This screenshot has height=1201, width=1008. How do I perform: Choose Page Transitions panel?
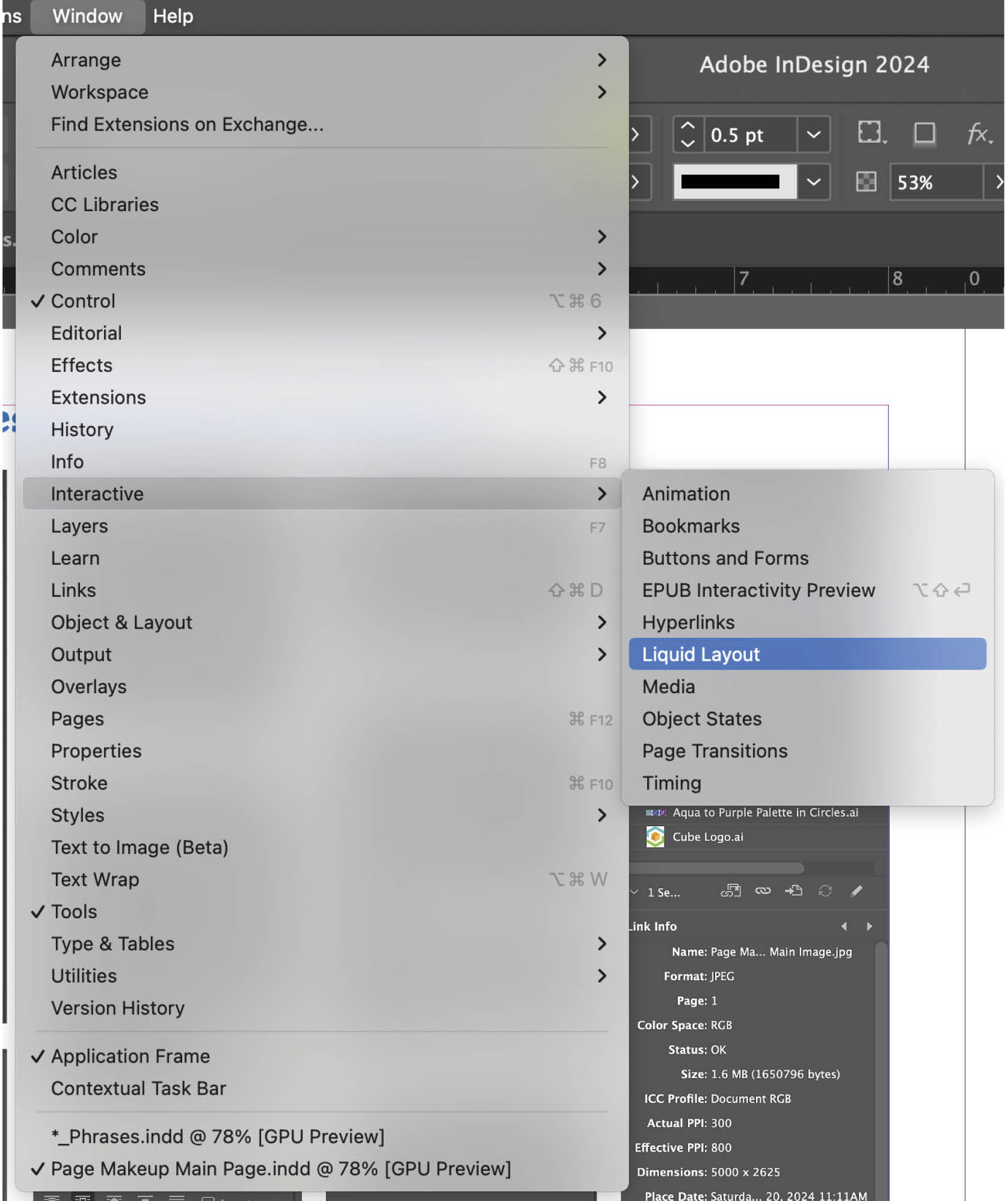click(807, 751)
